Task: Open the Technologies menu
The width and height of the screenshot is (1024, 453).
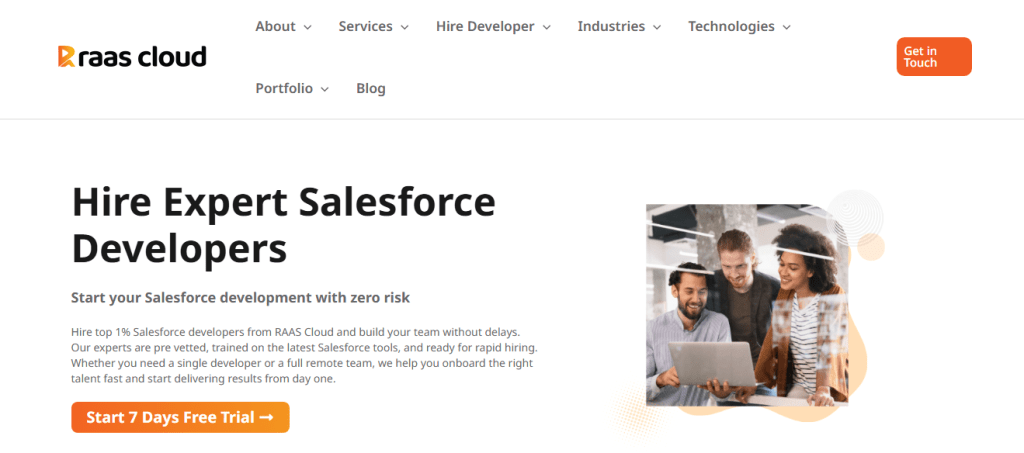Action: coord(731,27)
